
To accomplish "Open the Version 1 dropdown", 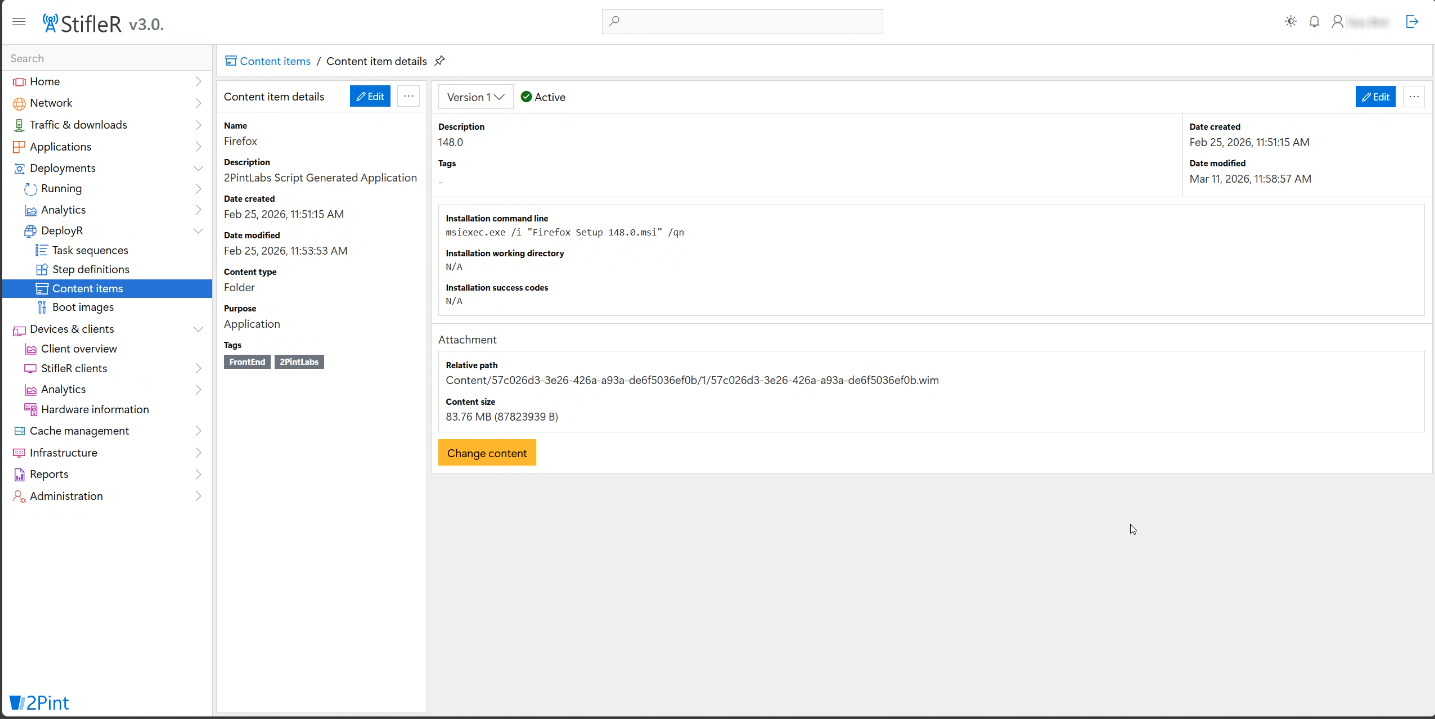I will (476, 97).
